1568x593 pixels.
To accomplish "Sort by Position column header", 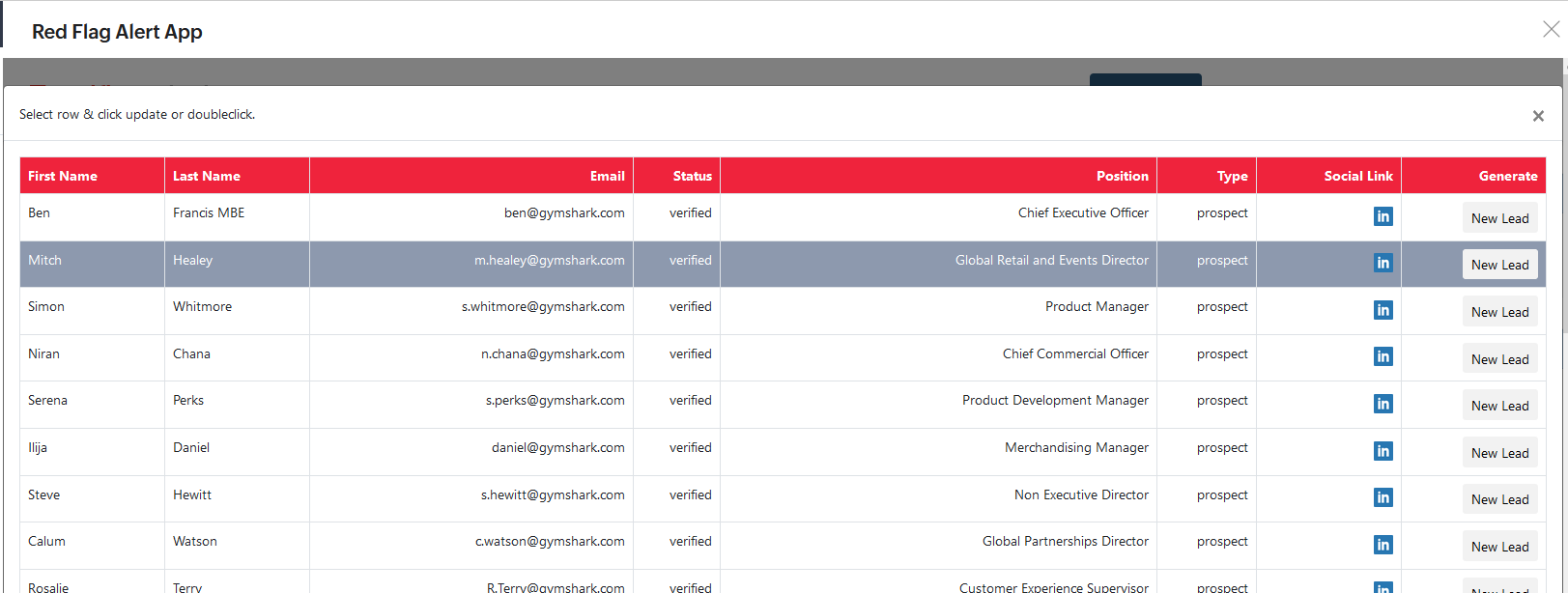I will 938,176.
